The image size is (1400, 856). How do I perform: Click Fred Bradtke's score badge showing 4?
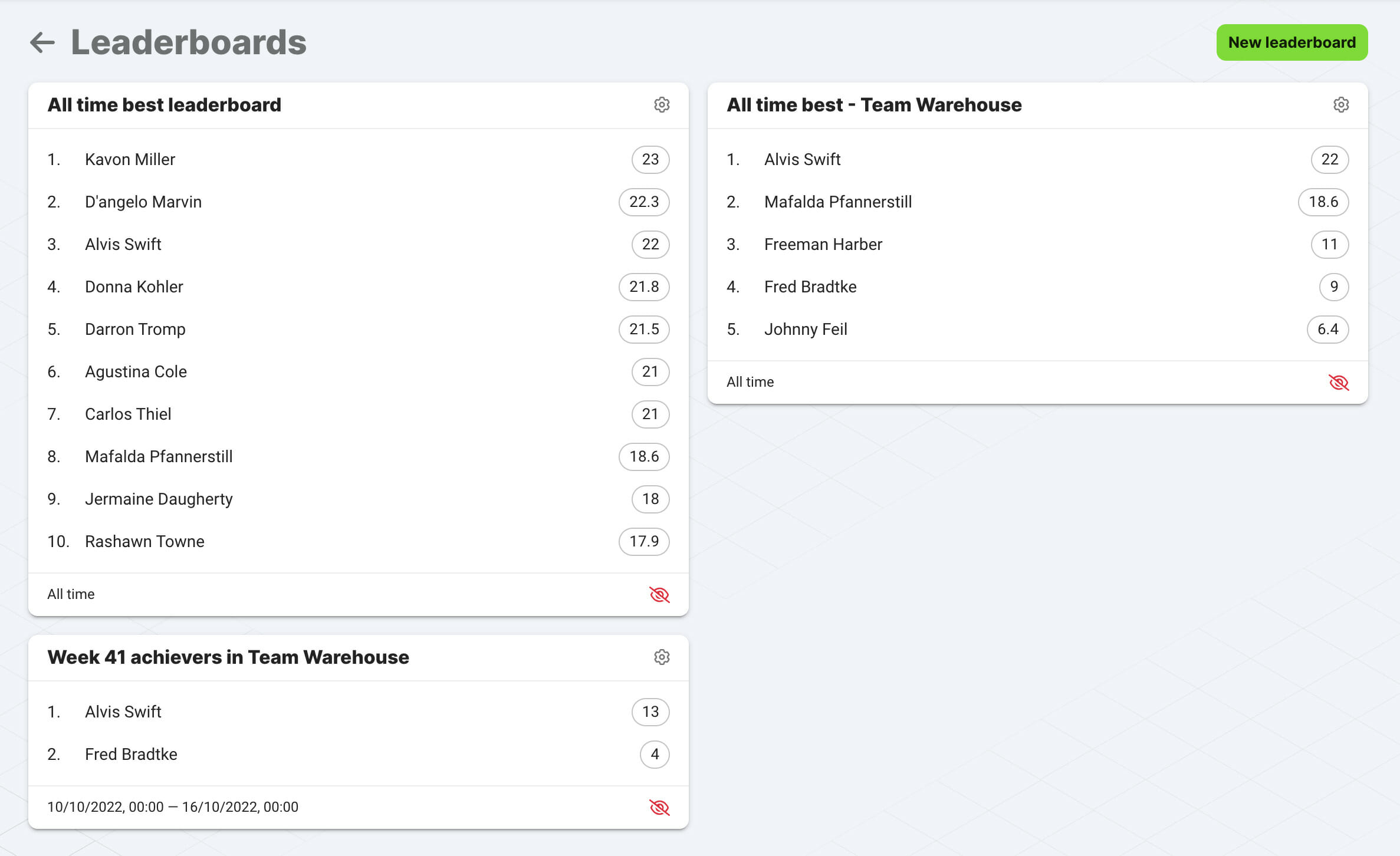point(654,754)
